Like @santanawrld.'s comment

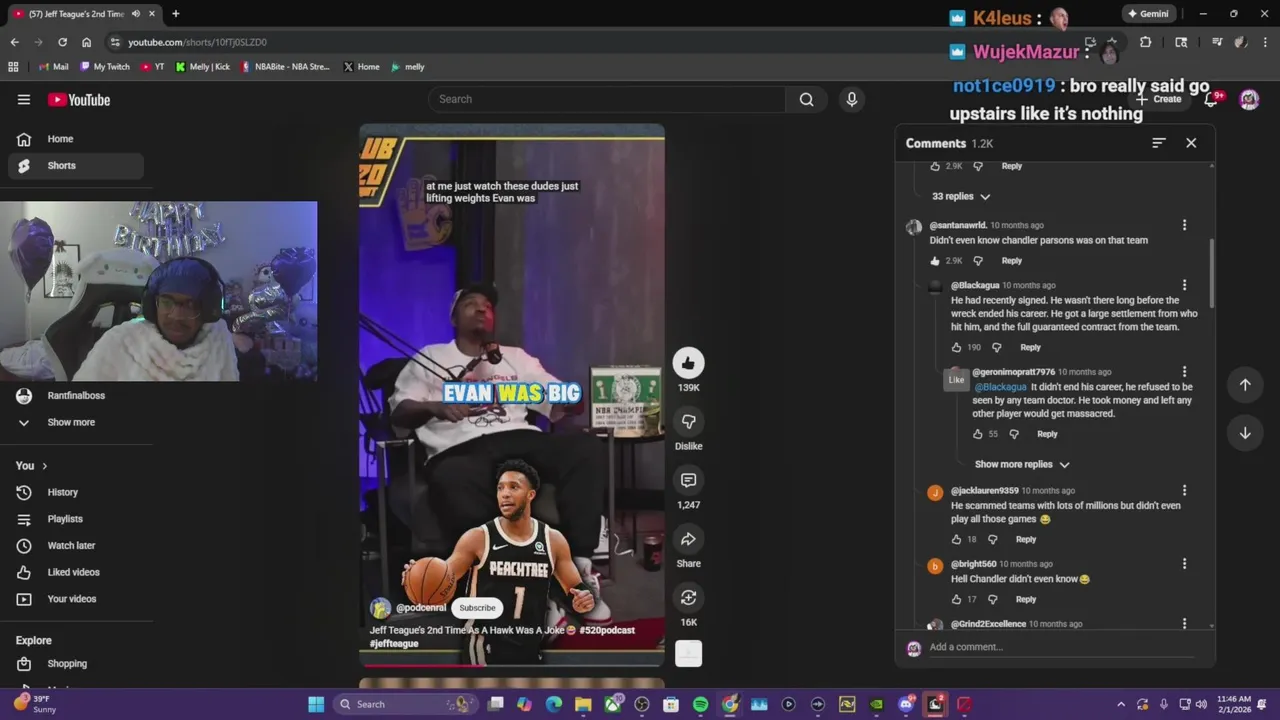(x=936, y=261)
